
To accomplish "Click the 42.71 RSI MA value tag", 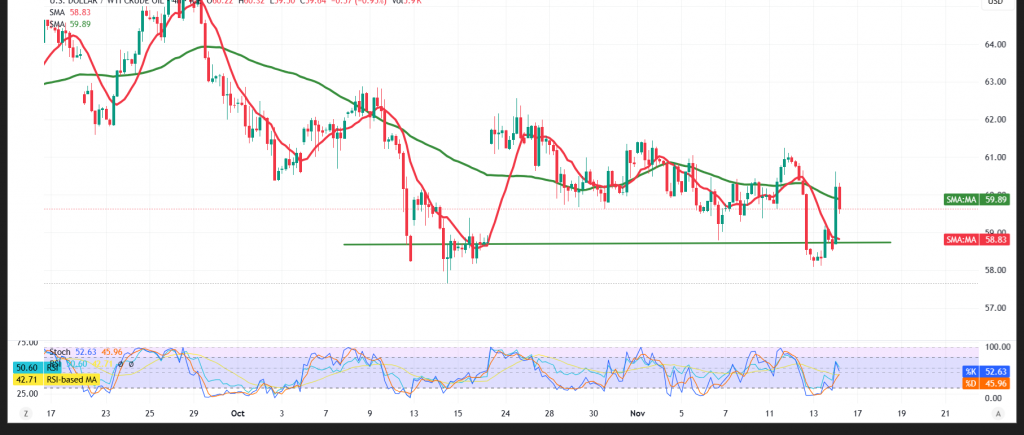I will 27,380.
